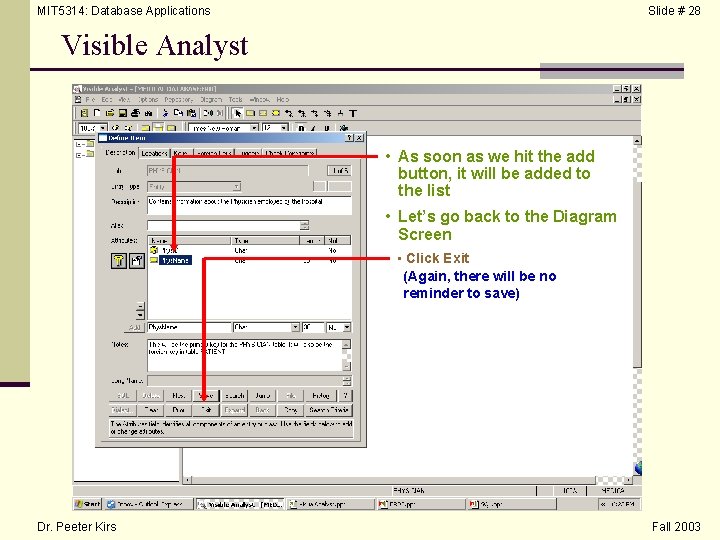Click the Copy toolbar icon

(178, 113)
